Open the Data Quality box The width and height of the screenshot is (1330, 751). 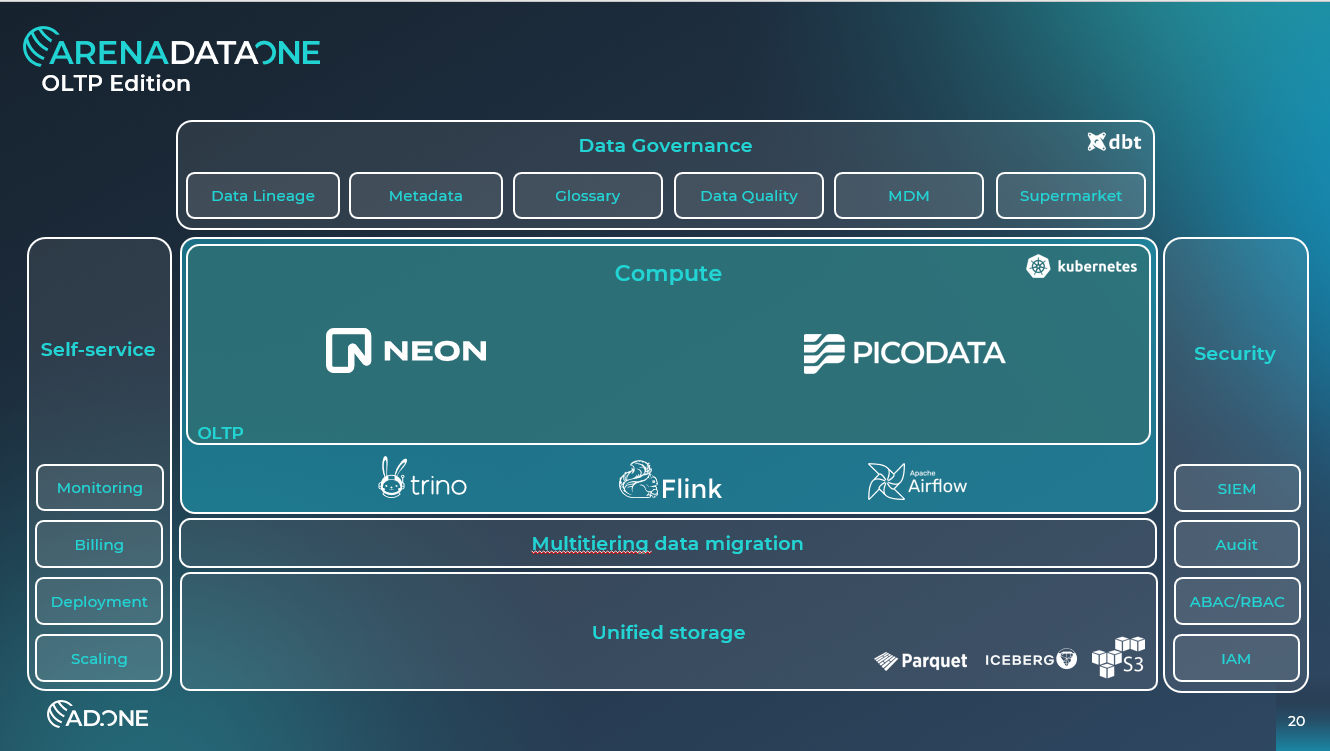coord(749,196)
